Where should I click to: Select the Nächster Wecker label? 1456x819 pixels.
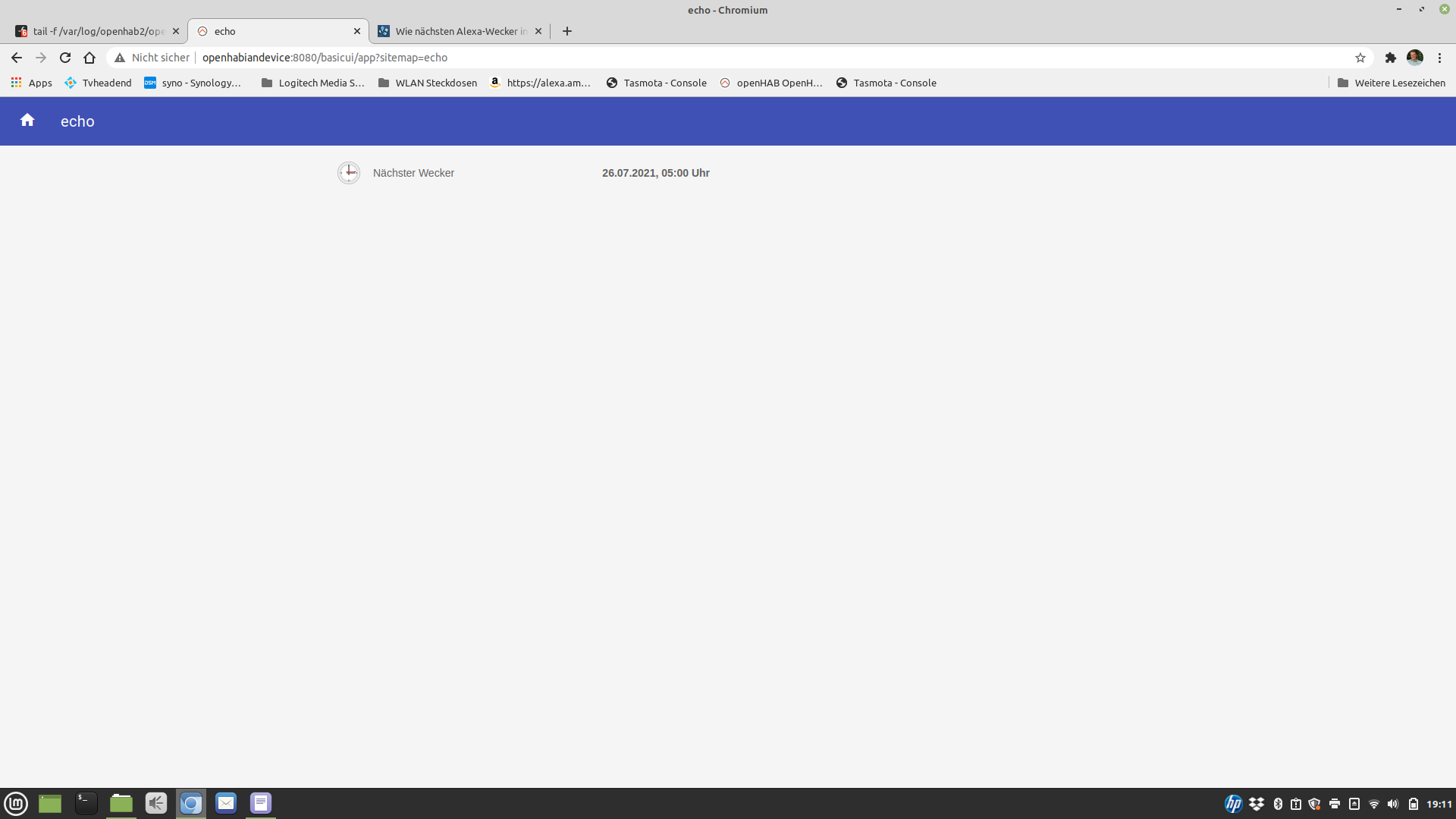tap(413, 173)
